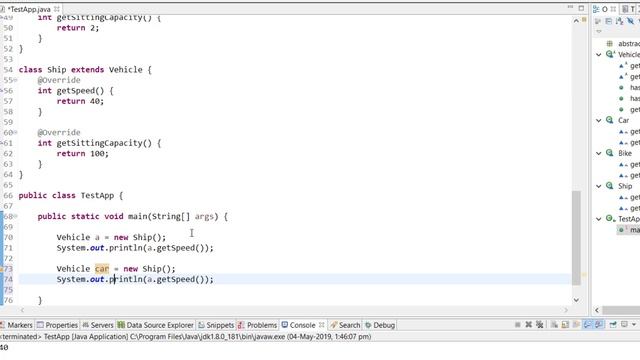This screenshot has height=360, width=640.
Task: Click the Outline horizontal scroll left arrow
Action: pyautogui.click(x=597, y=311)
